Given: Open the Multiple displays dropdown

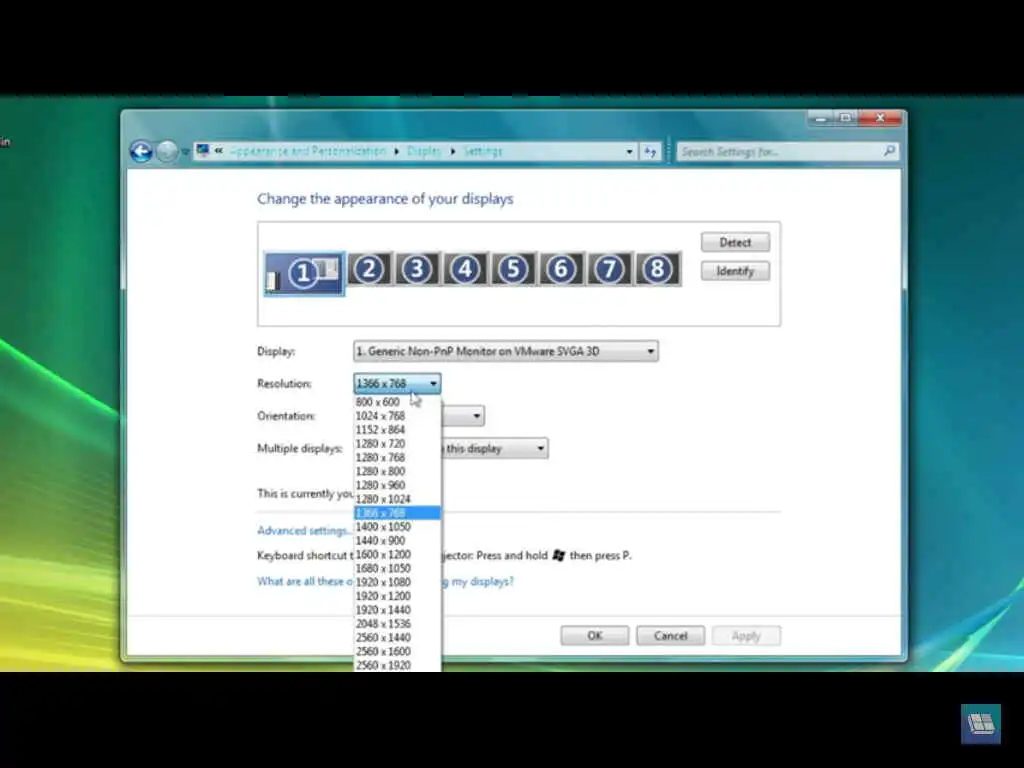Looking at the screenshot, I should 494,449.
